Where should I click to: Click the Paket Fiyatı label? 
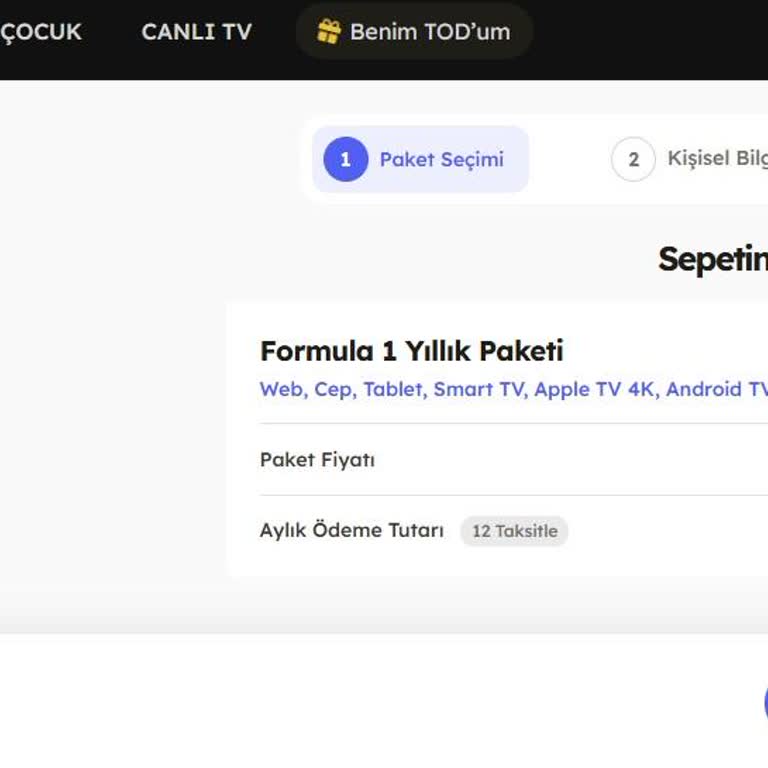317,460
